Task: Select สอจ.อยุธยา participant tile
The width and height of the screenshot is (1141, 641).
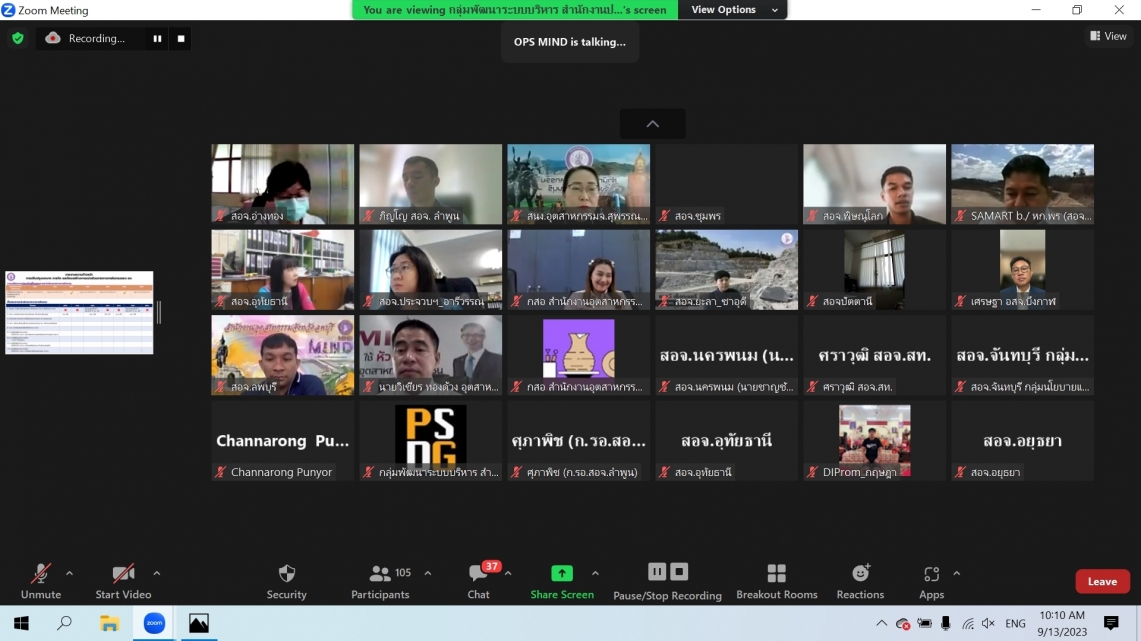Action: 1022,441
